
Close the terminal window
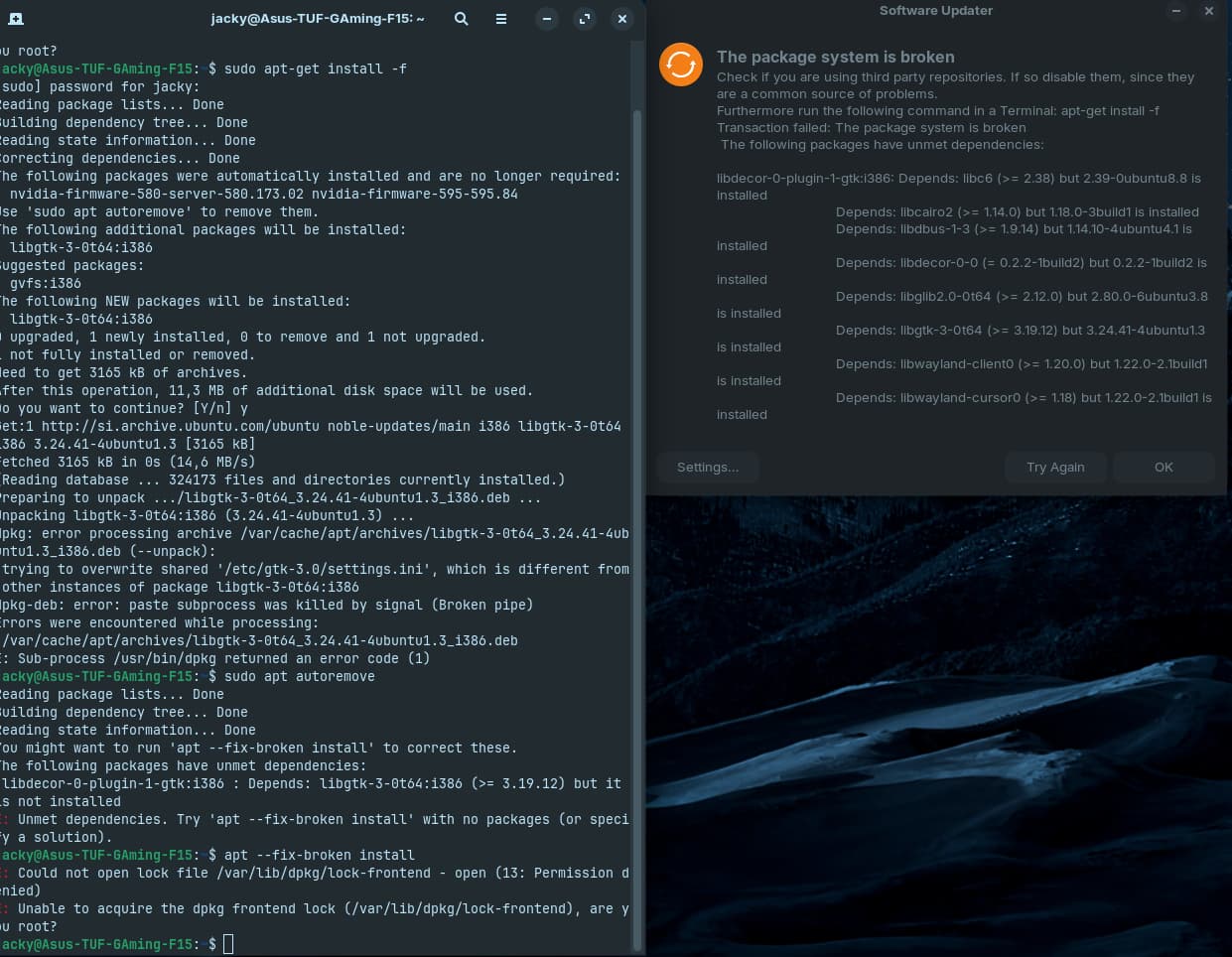pos(621,19)
